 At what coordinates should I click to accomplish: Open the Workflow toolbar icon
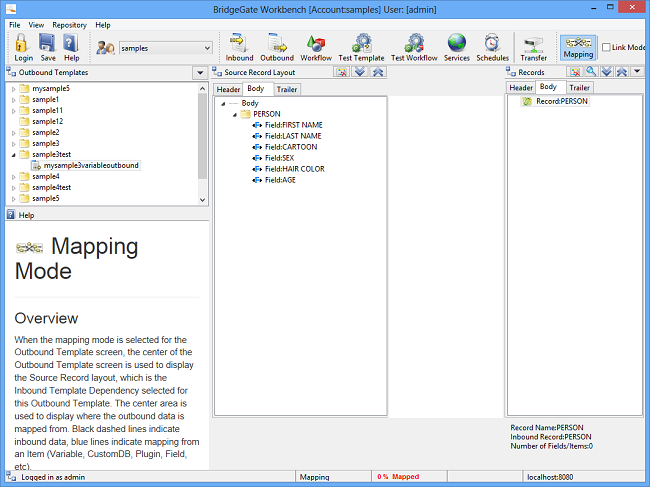coord(315,43)
